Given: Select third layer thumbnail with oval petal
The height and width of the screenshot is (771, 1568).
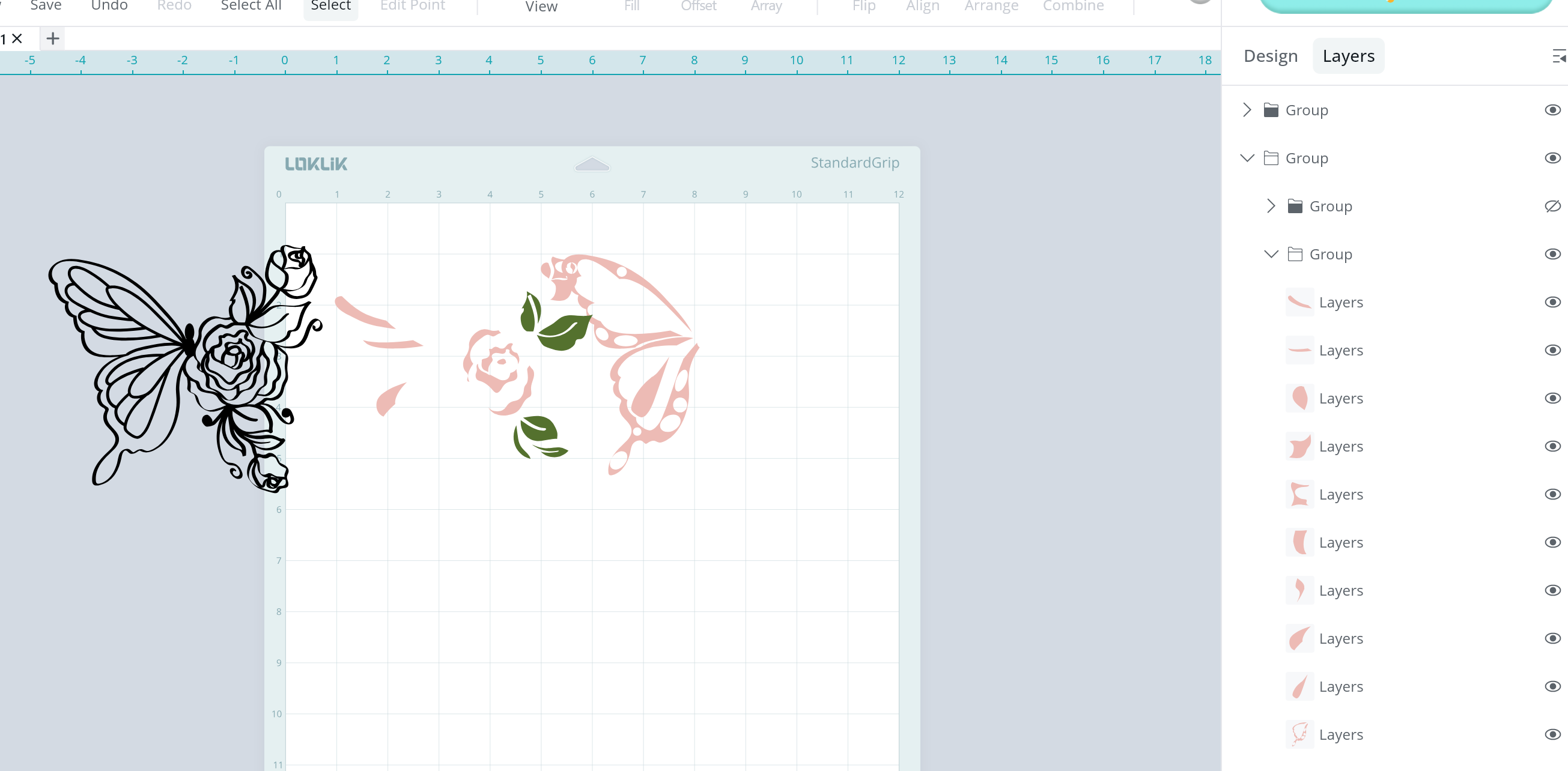Looking at the screenshot, I should pos(1299,399).
